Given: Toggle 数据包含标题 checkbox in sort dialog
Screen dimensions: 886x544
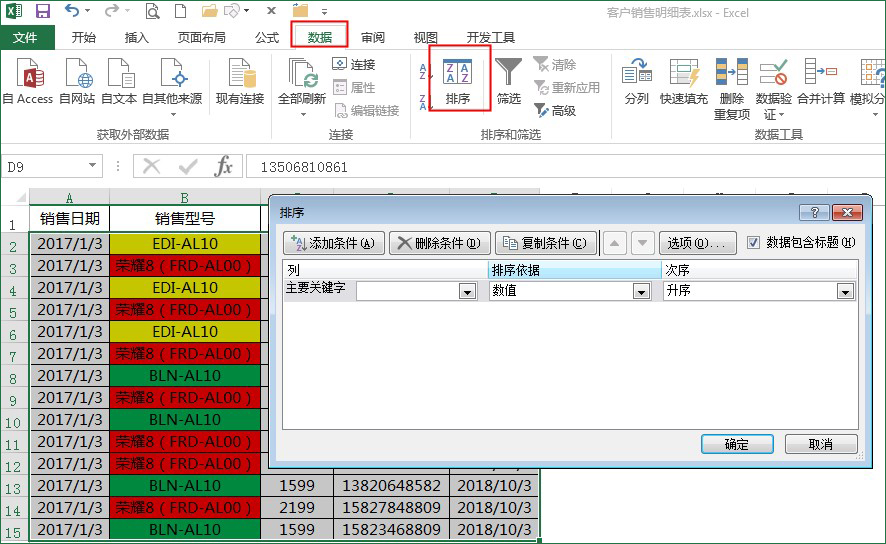Looking at the screenshot, I should [x=753, y=243].
